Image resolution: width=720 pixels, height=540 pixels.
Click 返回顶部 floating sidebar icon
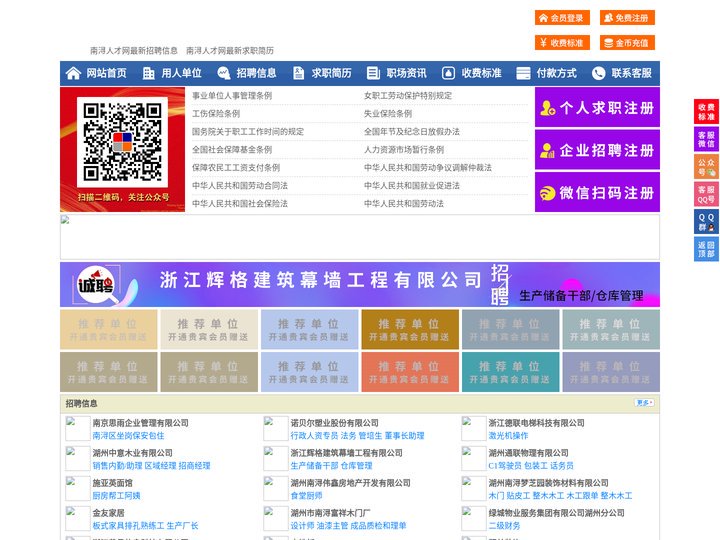click(706, 249)
